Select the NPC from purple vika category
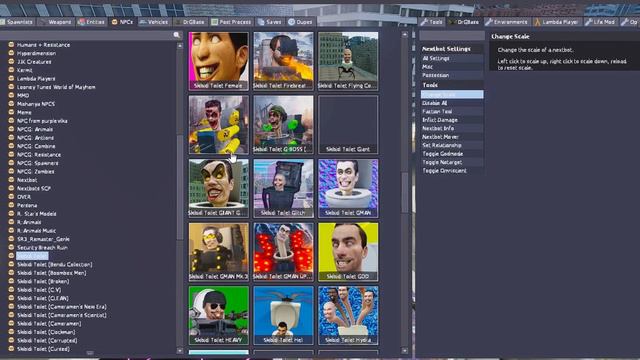This screenshot has width=640, height=360. [42, 121]
